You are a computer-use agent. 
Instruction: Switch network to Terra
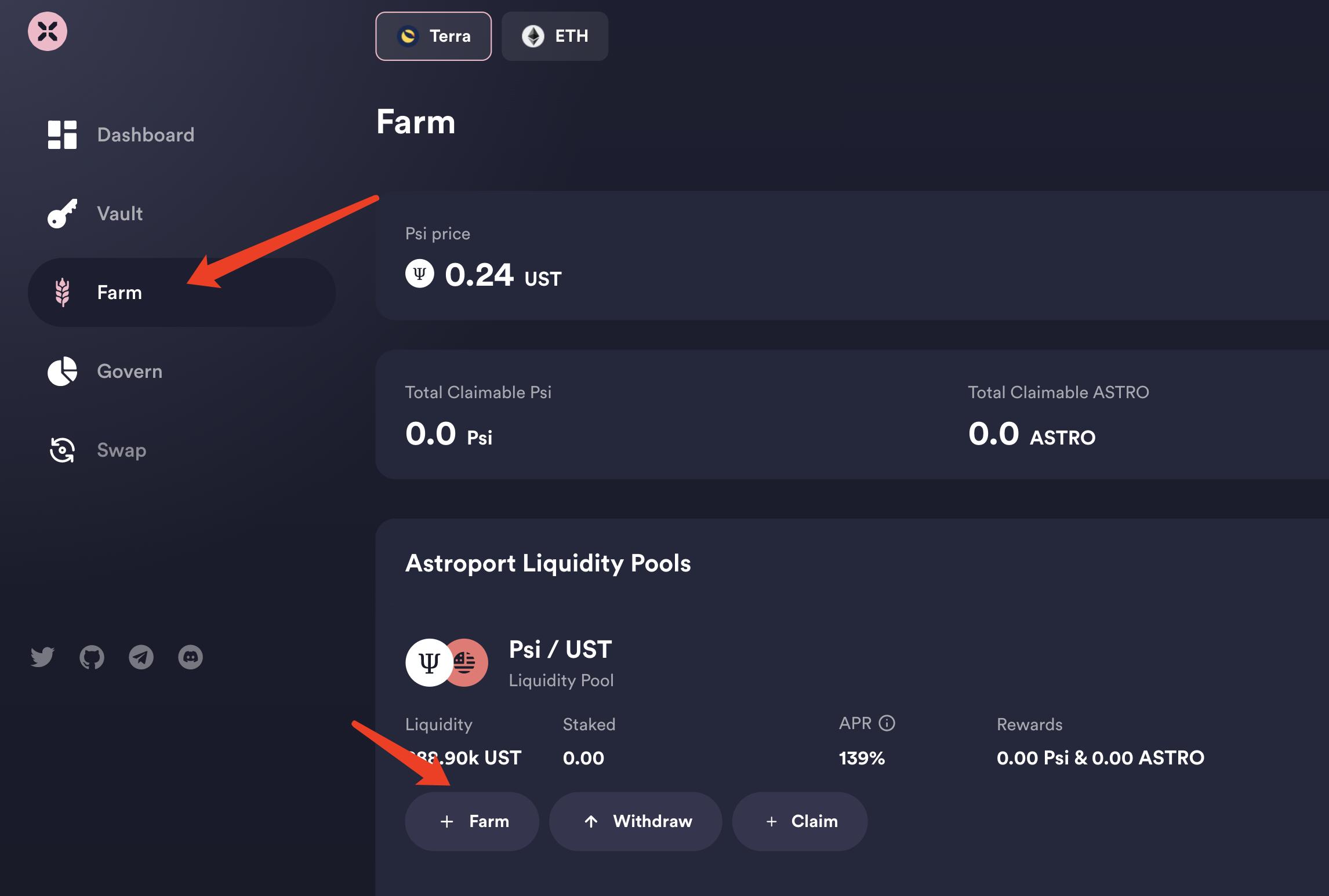[433, 36]
